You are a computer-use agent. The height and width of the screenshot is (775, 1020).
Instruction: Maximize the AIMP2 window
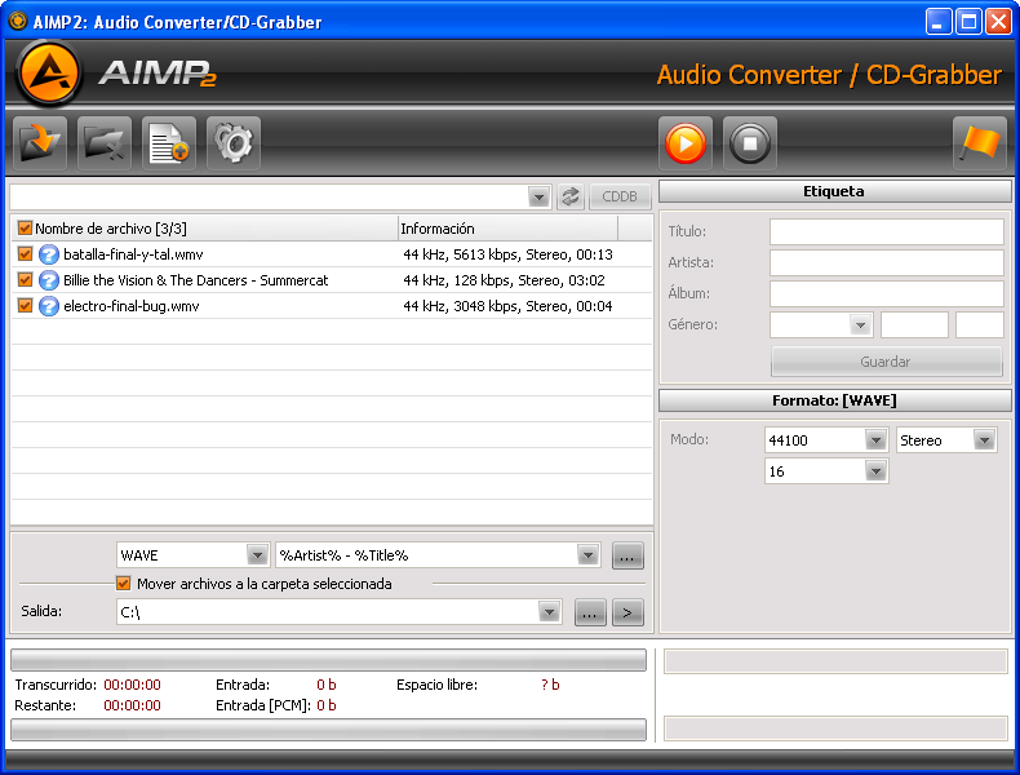tap(969, 21)
